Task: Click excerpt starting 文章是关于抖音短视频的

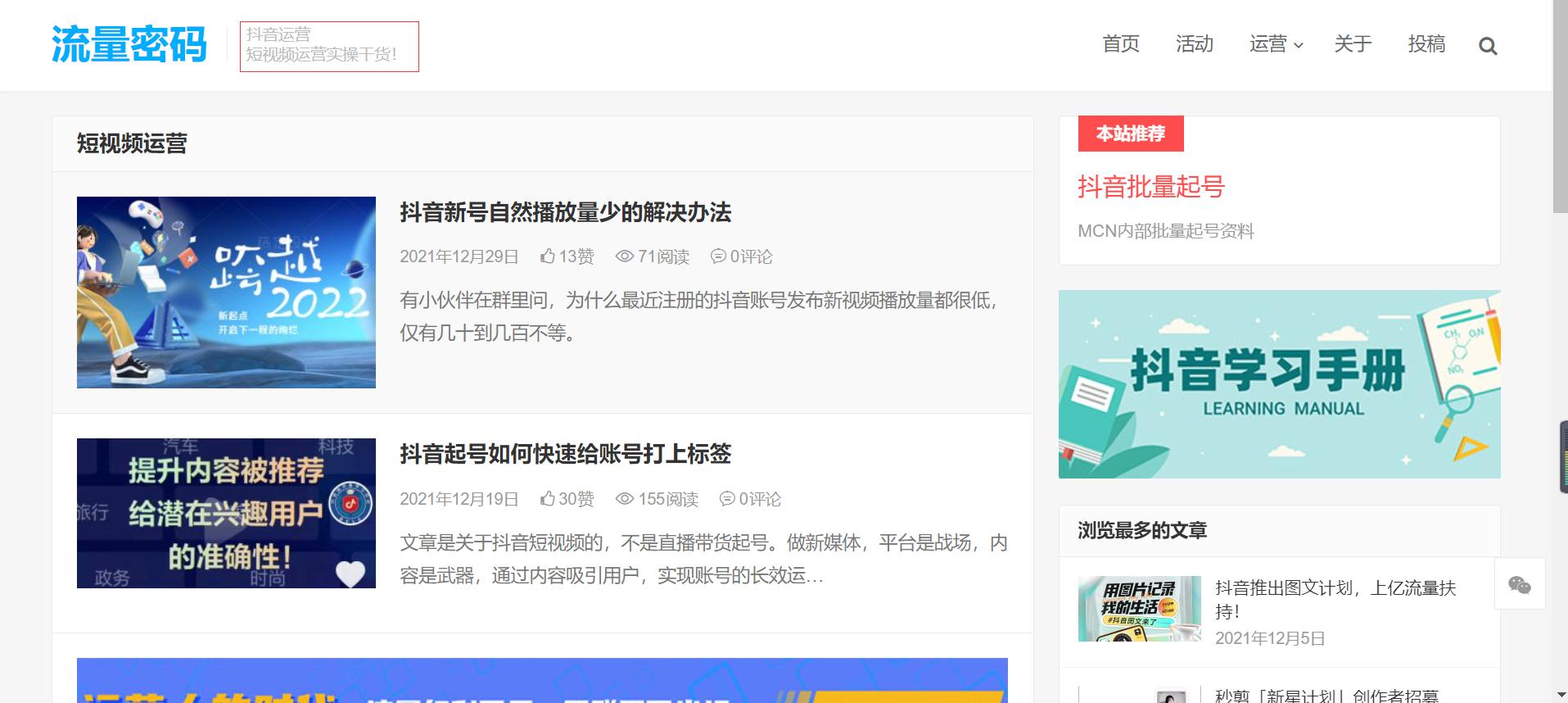Action: pos(703,559)
